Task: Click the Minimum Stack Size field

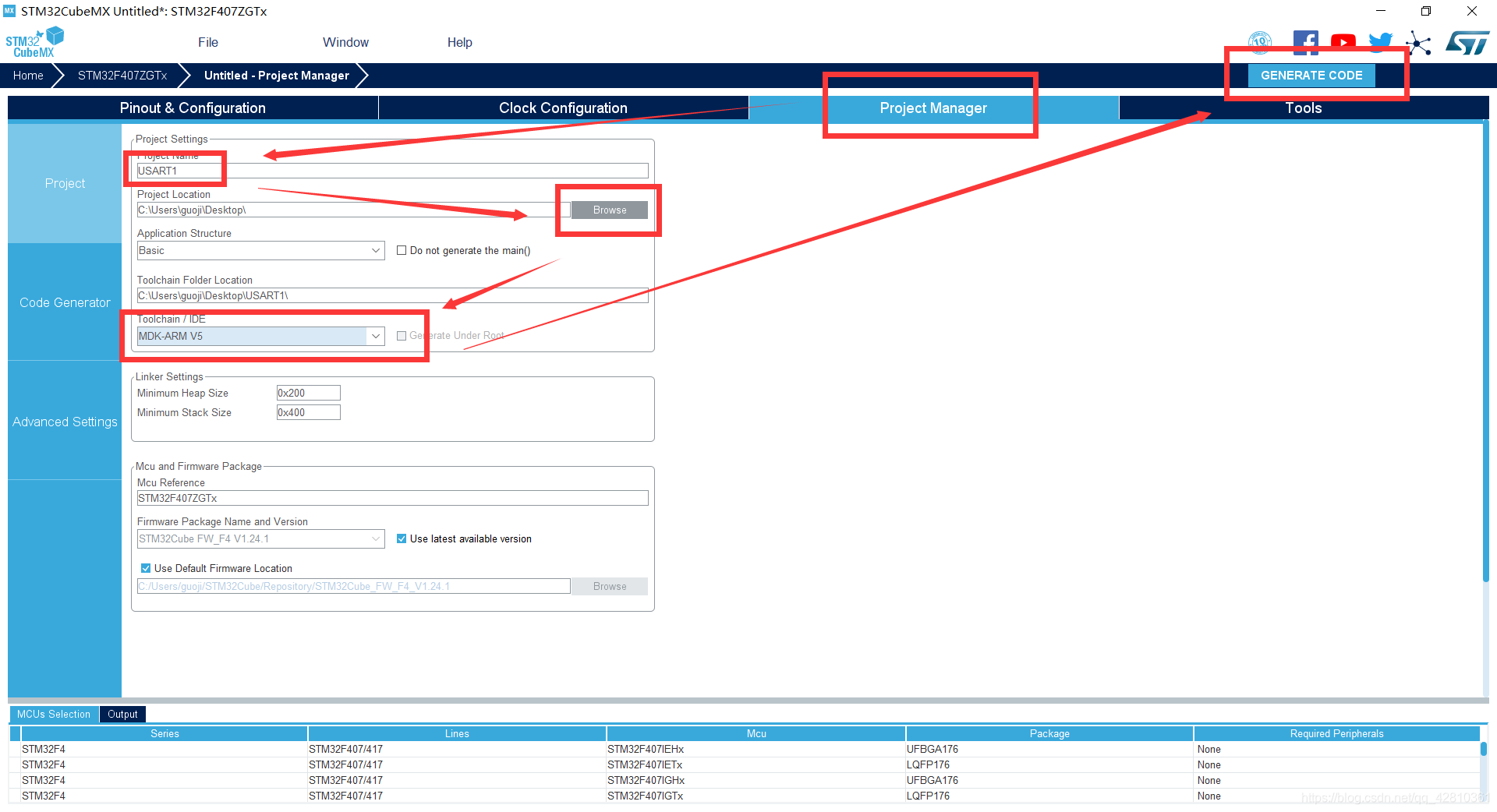Action: [308, 412]
